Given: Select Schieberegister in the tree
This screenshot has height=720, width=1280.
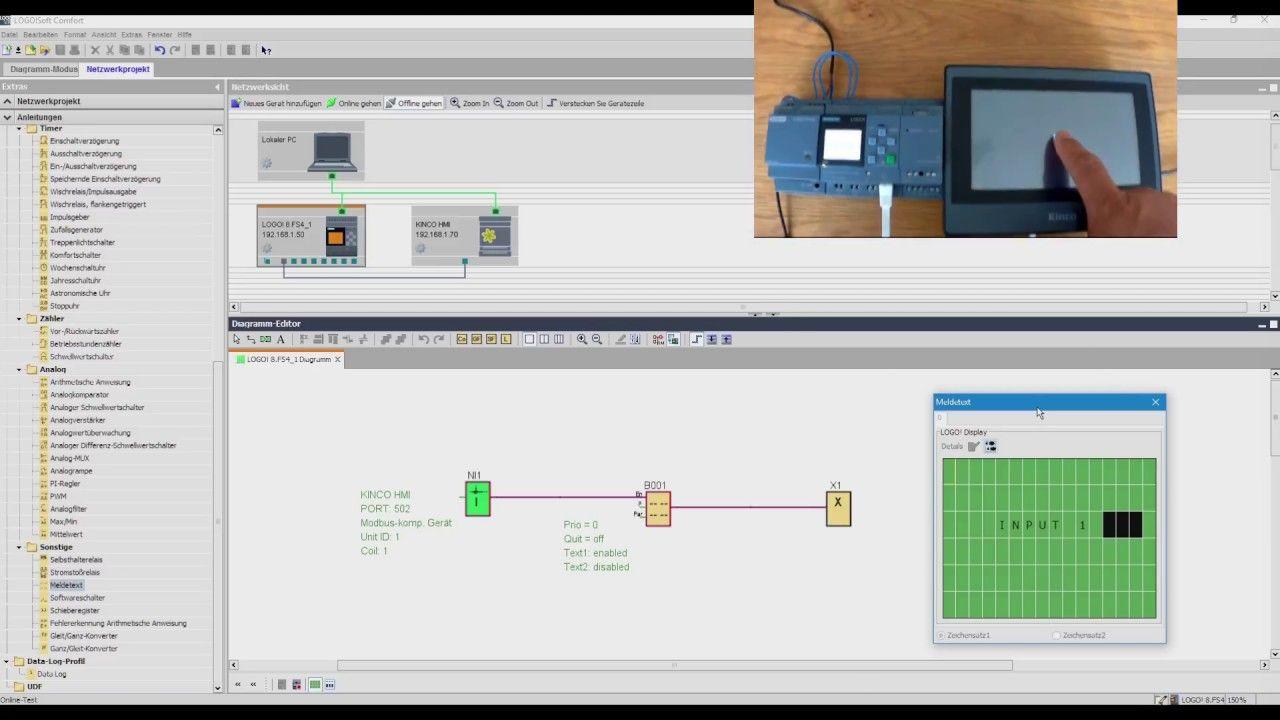Looking at the screenshot, I should [x=74, y=610].
